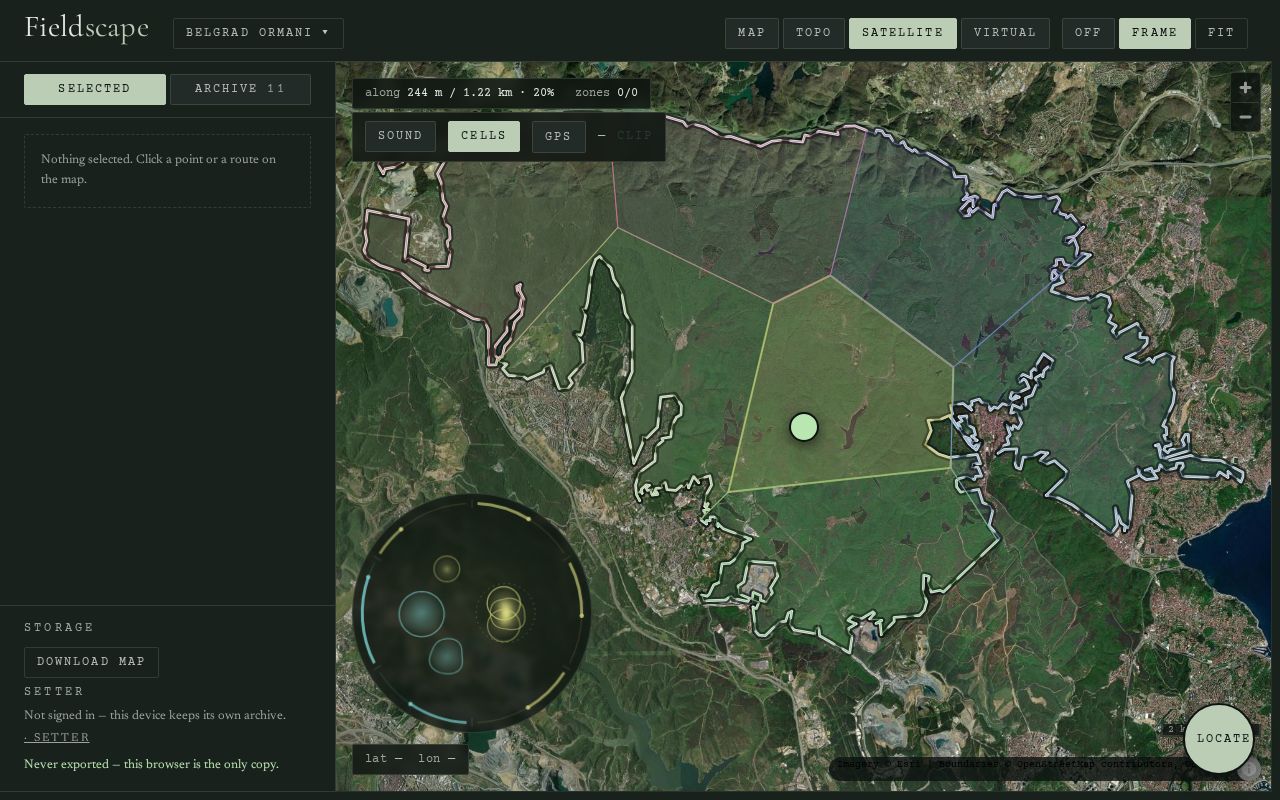Open the SETTER link
The height and width of the screenshot is (800, 1280).
pyautogui.click(x=57, y=738)
